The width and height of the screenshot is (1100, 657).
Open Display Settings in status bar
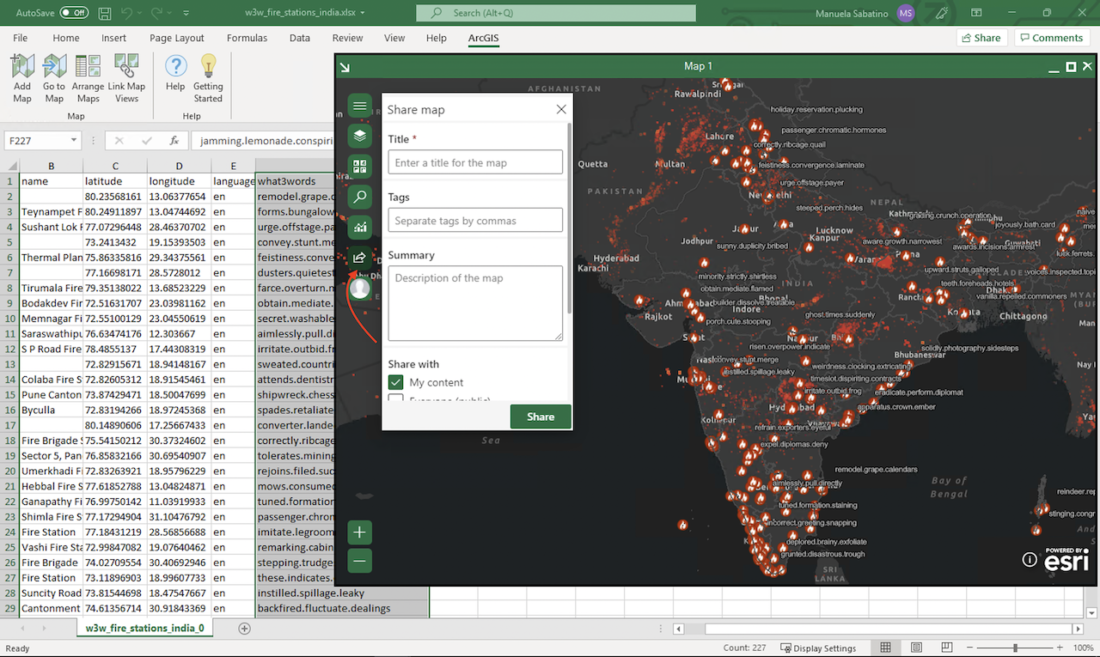(818, 648)
